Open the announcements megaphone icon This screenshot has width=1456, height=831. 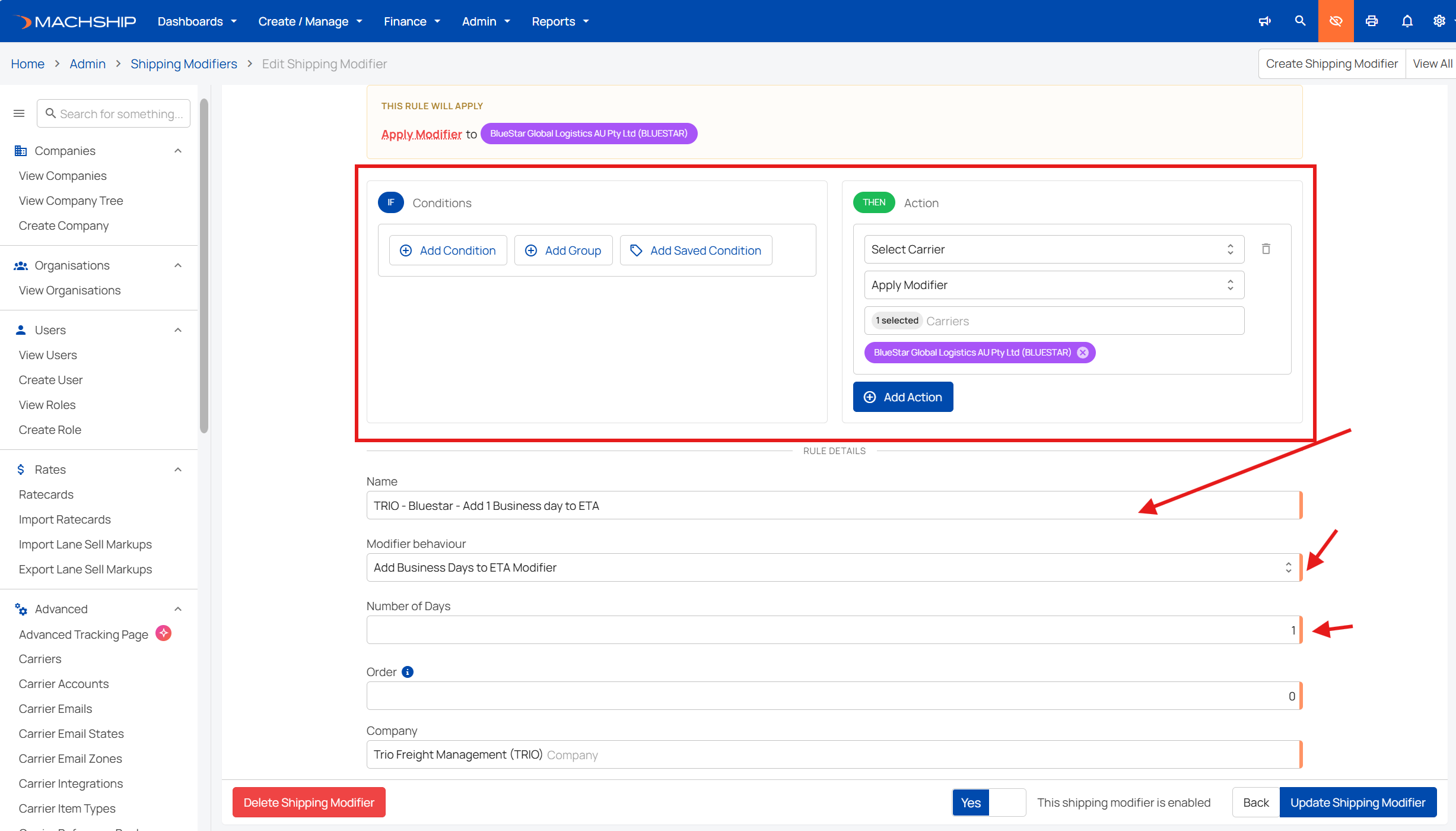tap(1265, 21)
